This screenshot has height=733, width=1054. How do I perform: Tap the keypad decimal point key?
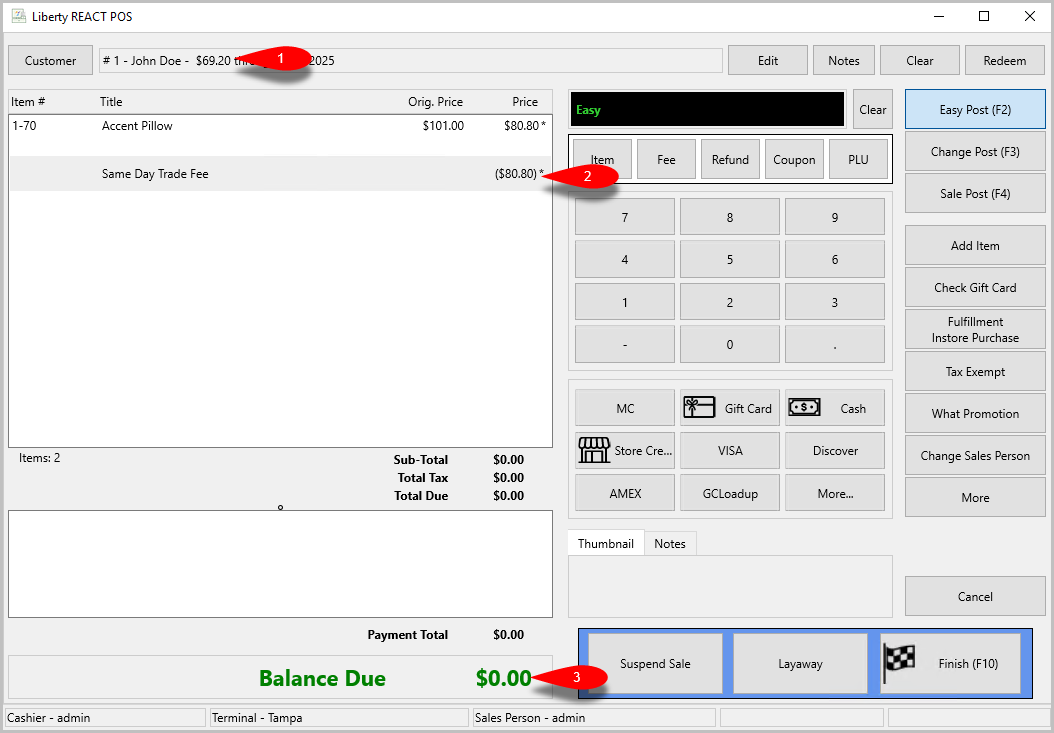(835, 344)
